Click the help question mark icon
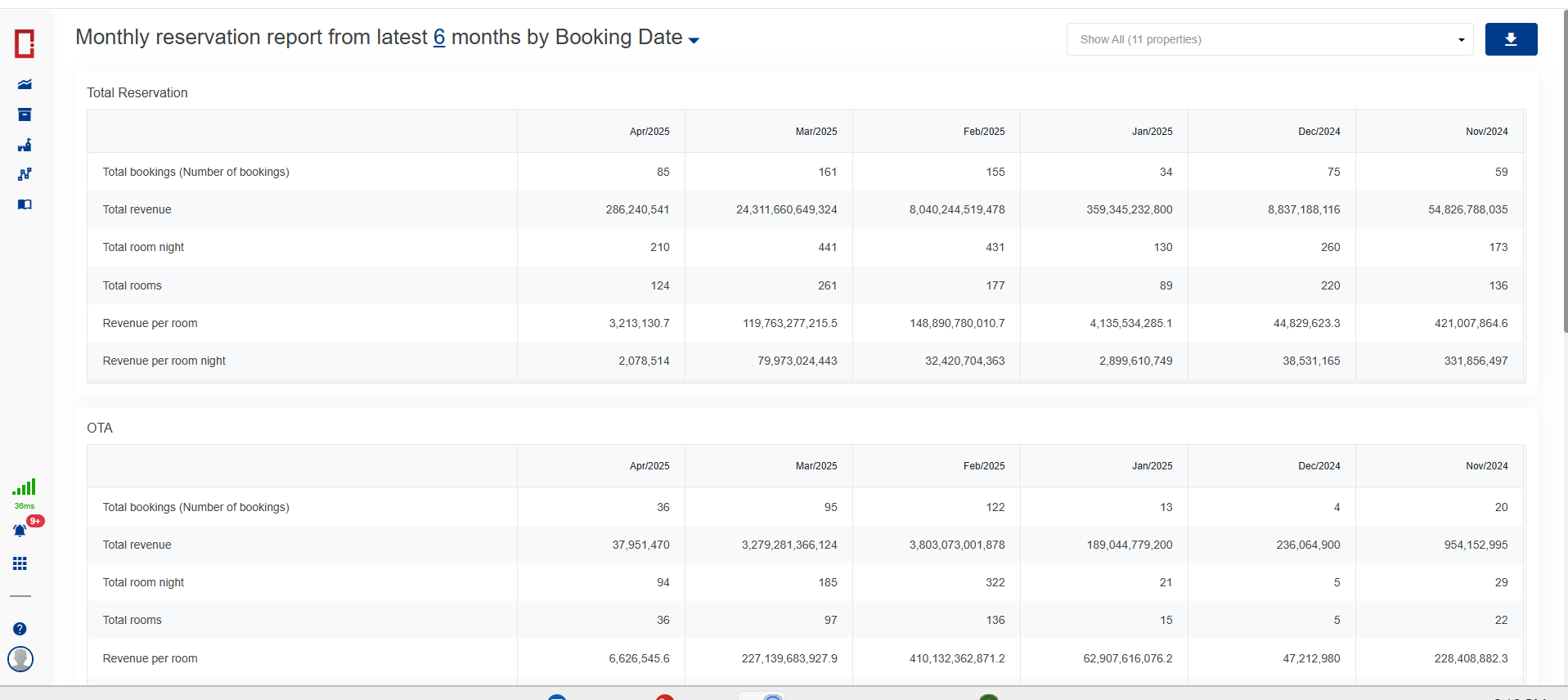 (20, 629)
